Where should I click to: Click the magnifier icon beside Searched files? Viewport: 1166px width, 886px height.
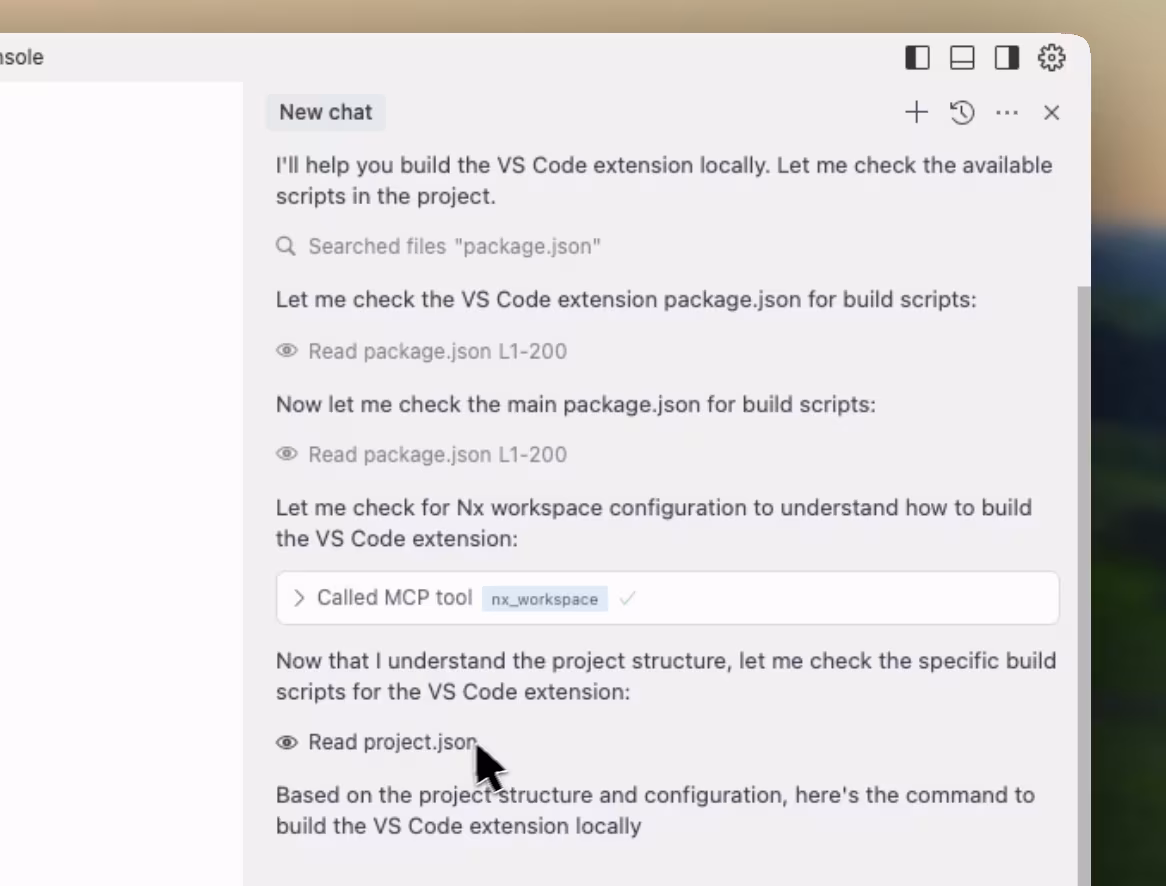pos(286,246)
